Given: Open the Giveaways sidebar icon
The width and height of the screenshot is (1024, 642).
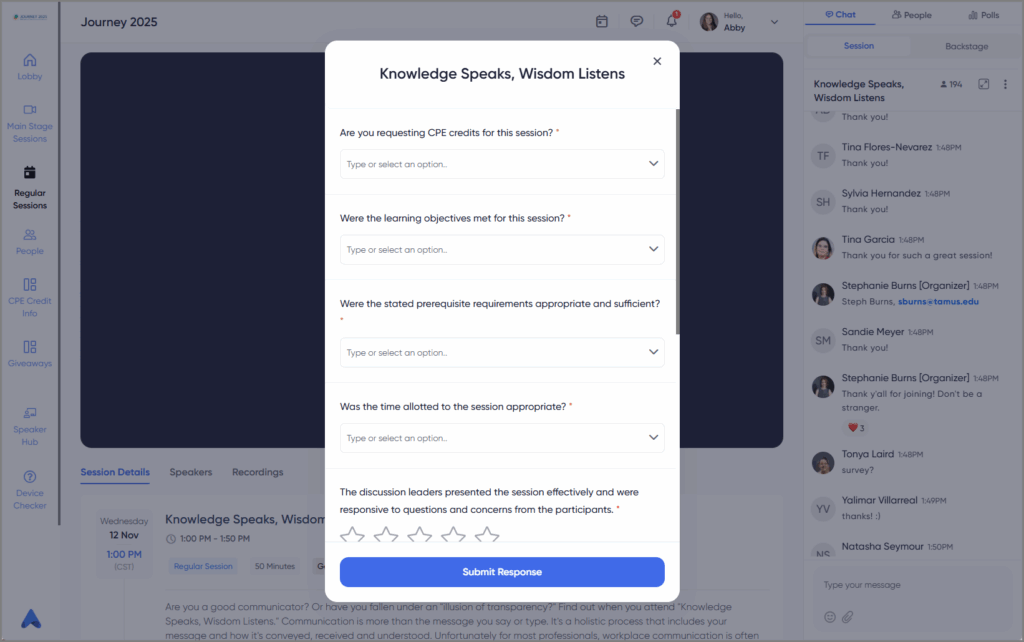Looking at the screenshot, I should pyautogui.click(x=30, y=347).
